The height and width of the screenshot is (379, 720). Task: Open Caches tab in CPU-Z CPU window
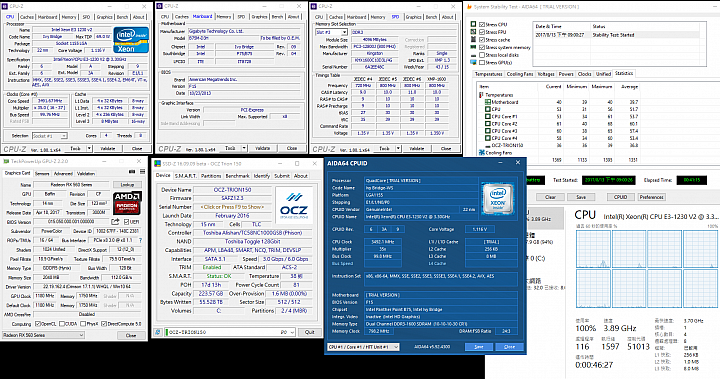pyautogui.click(x=27, y=17)
